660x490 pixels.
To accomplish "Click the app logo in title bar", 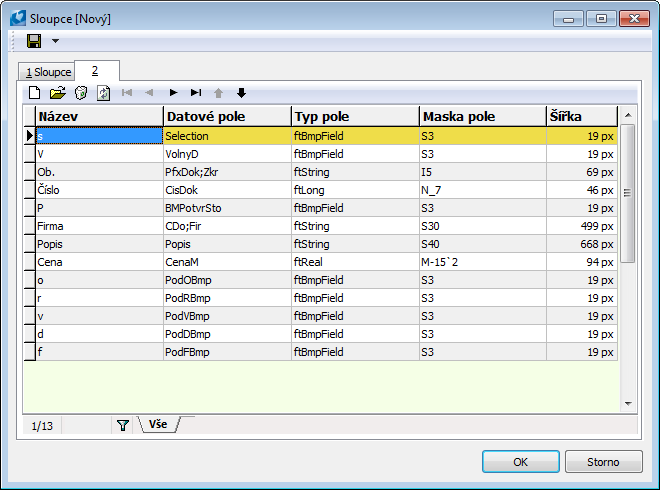I will point(18,19).
